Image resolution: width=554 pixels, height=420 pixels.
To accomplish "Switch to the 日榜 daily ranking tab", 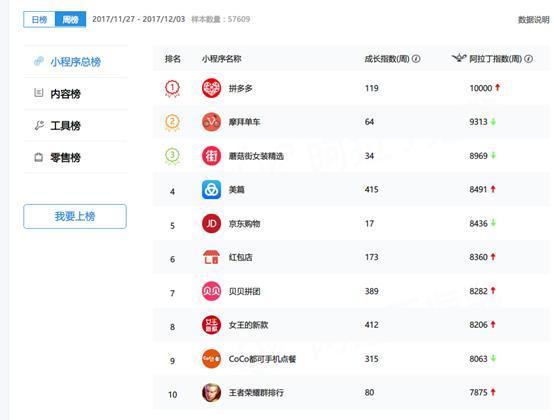I will point(39,19).
